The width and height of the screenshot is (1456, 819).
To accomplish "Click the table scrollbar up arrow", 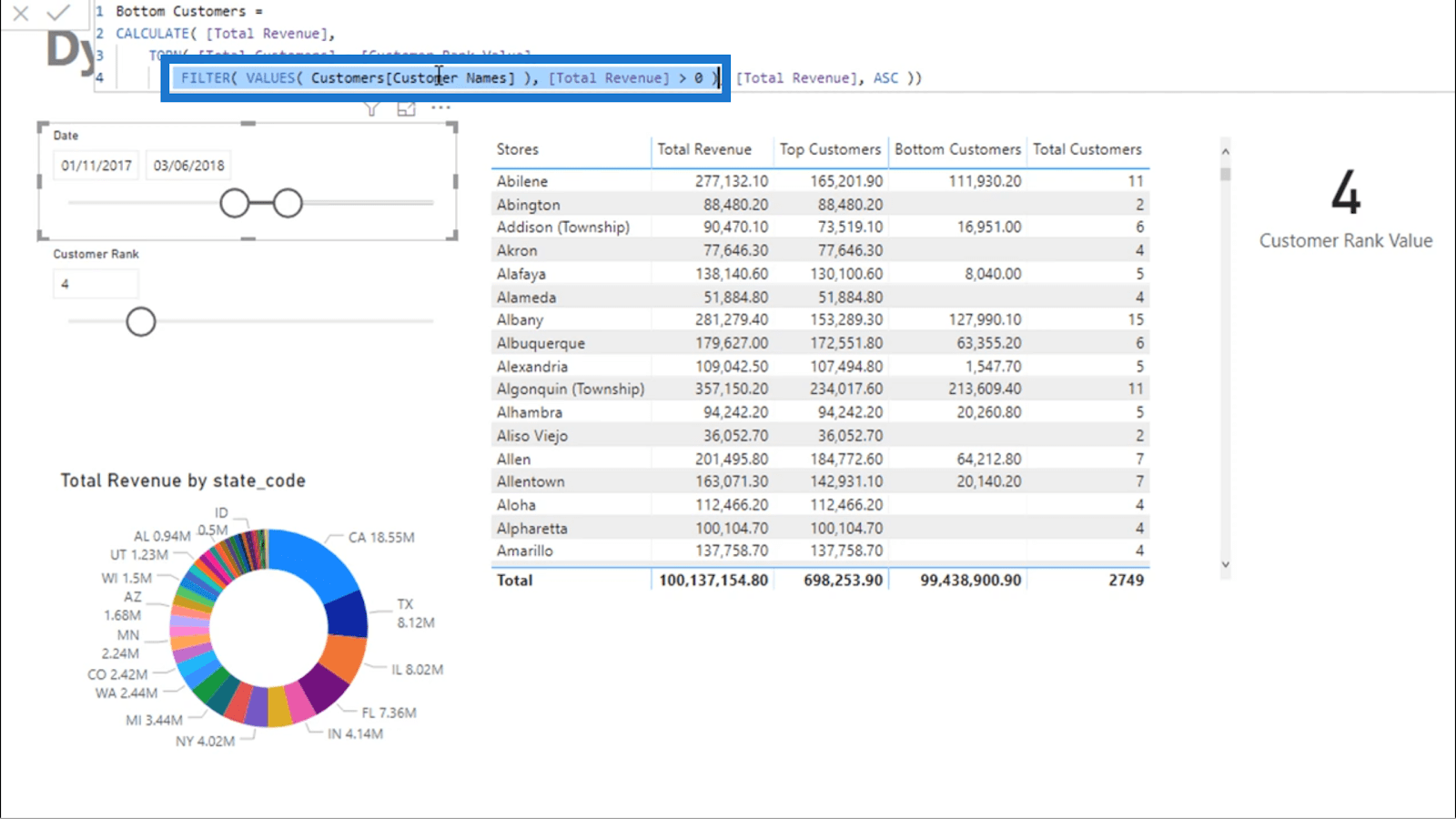I will click(x=1225, y=151).
